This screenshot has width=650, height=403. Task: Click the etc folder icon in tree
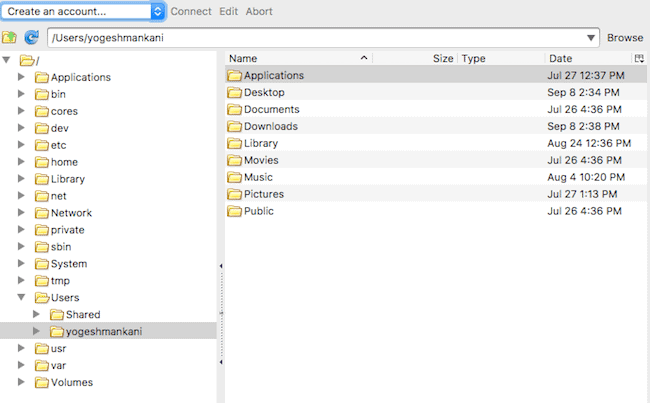(41, 146)
